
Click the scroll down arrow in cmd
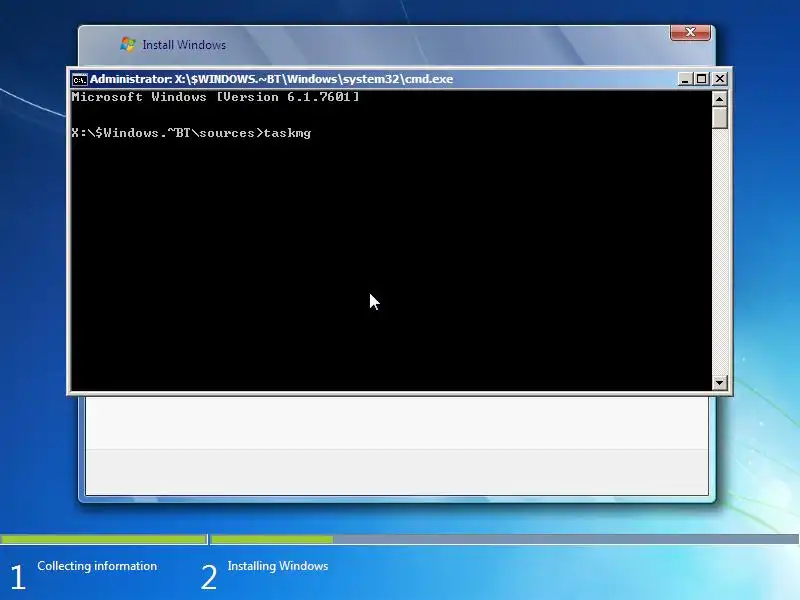pyautogui.click(x=719, y=382)
